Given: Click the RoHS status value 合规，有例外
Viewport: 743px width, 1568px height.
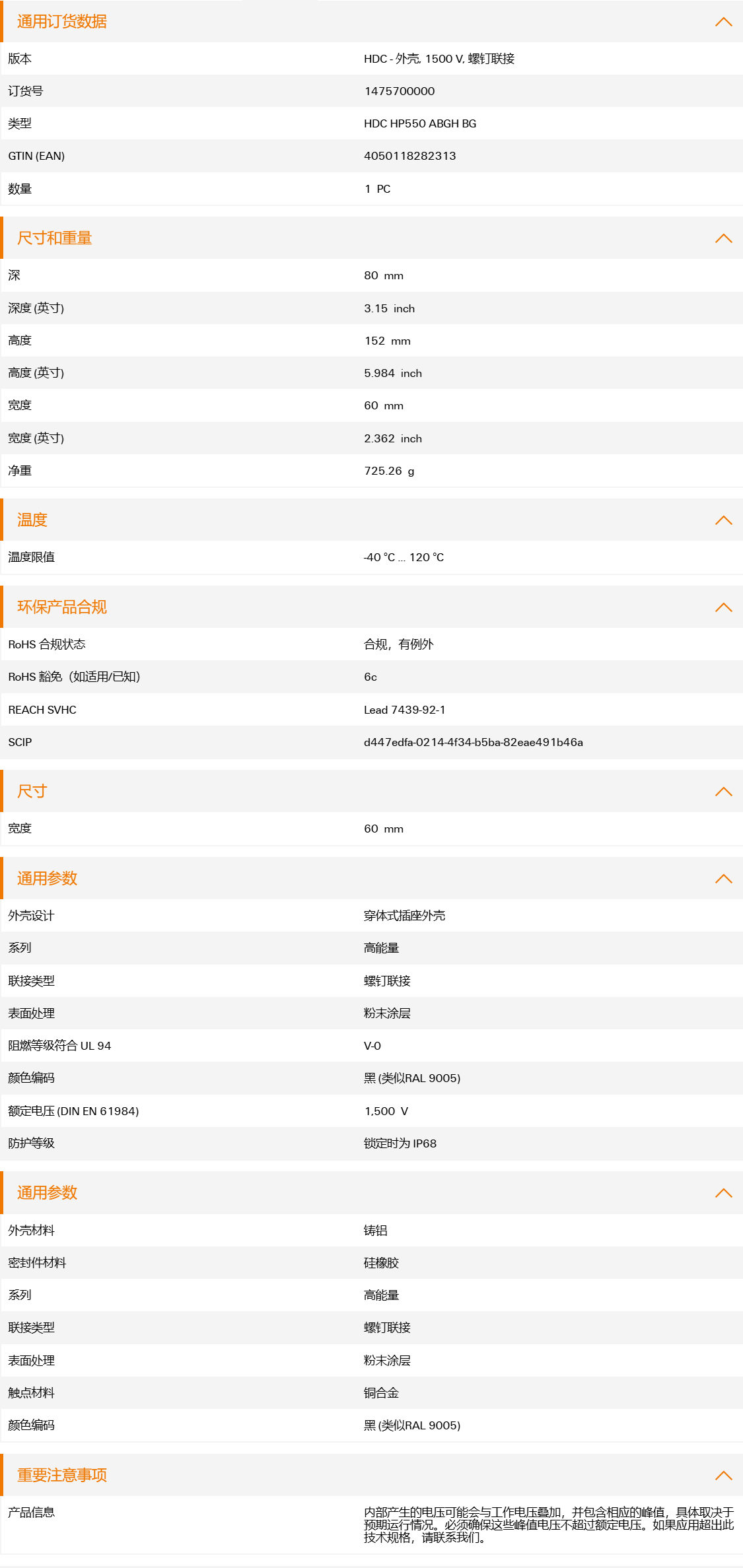Looking at the screenshot, I should click(399, 644).
